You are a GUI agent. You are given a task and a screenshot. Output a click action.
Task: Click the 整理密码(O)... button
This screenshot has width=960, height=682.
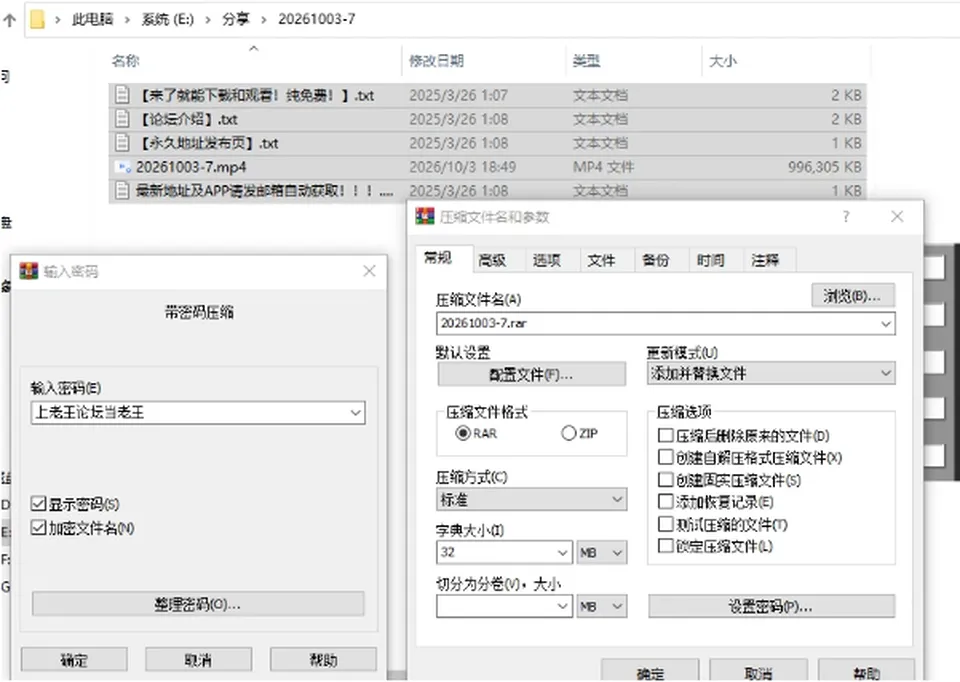198,604
